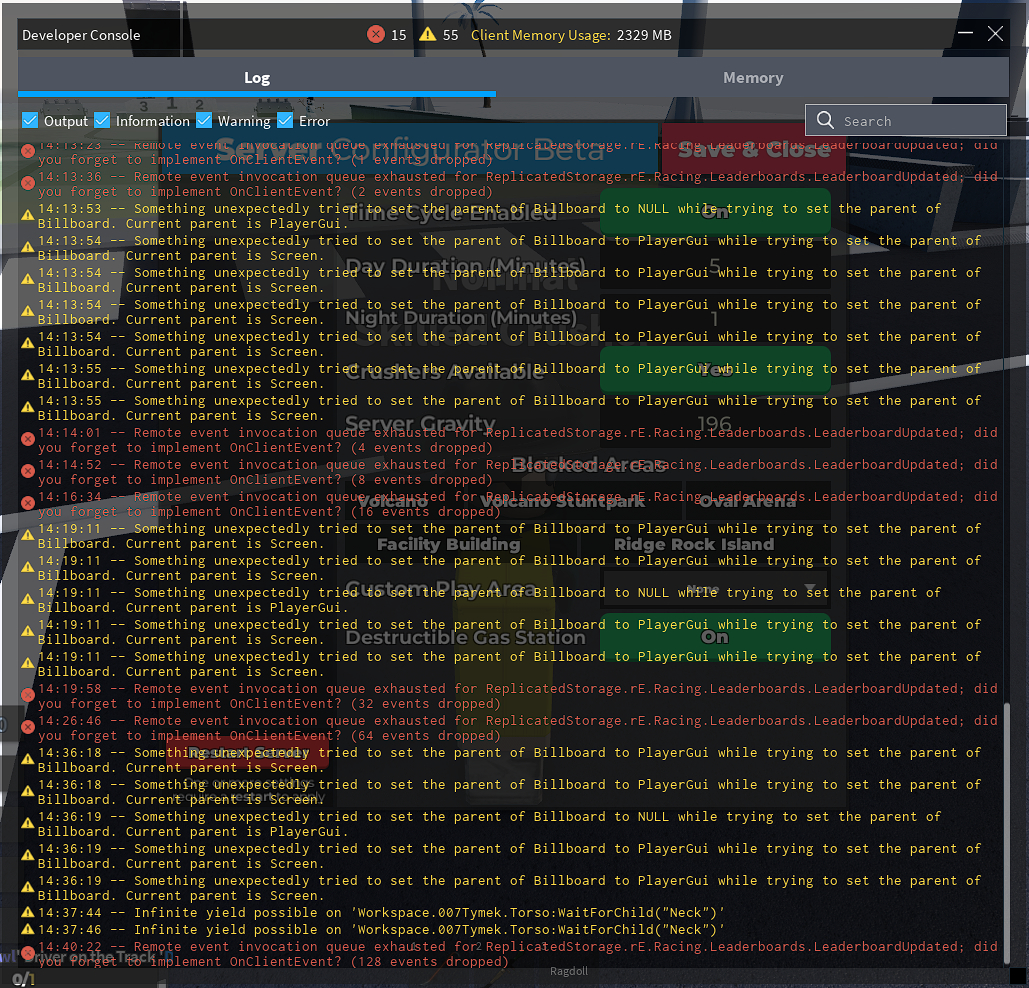Screen dimensions: 1029x988
Task: Switch to the Log tab
Action: (x=257, y=78)
